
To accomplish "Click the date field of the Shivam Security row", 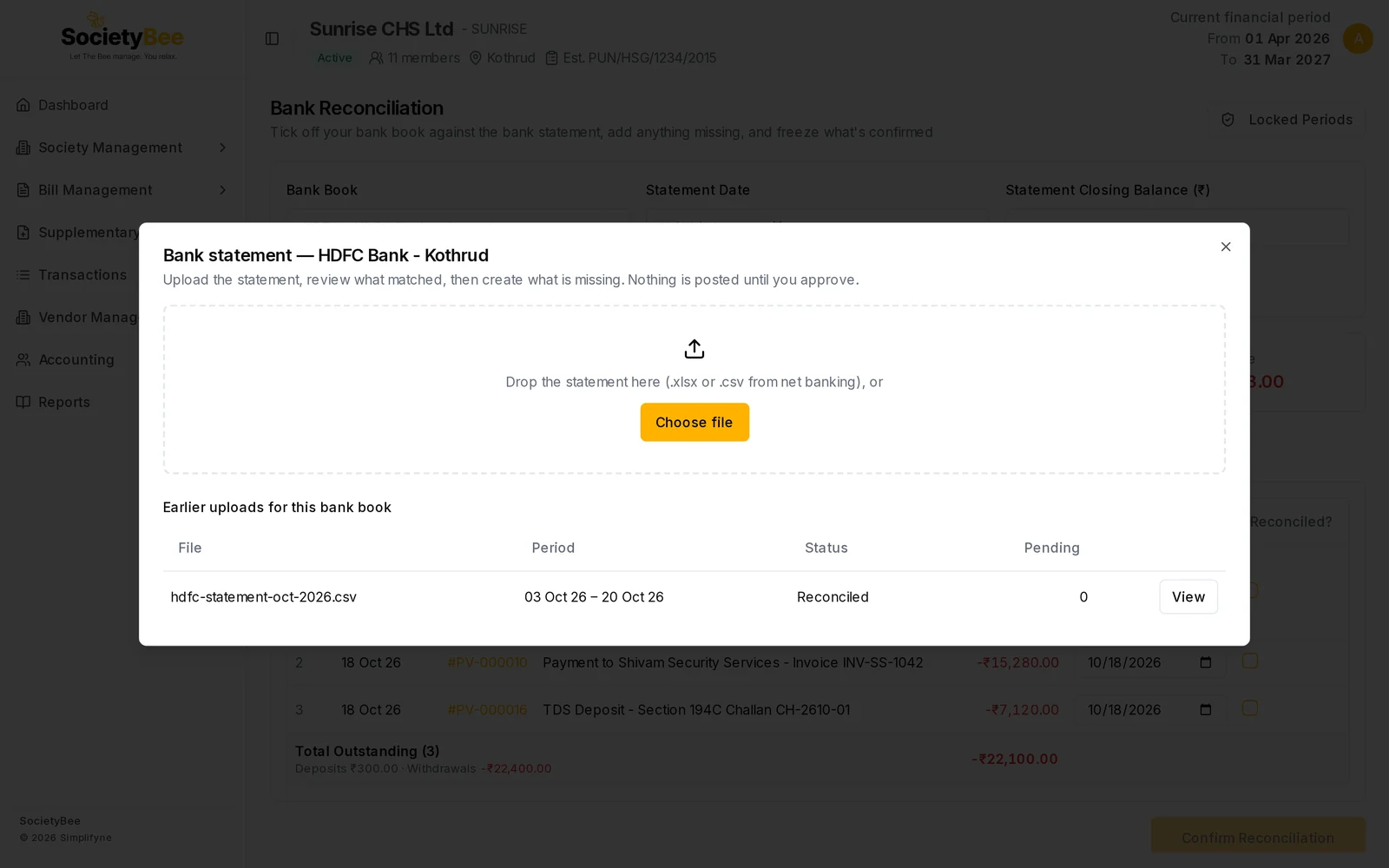I will tap(1150, 662).
